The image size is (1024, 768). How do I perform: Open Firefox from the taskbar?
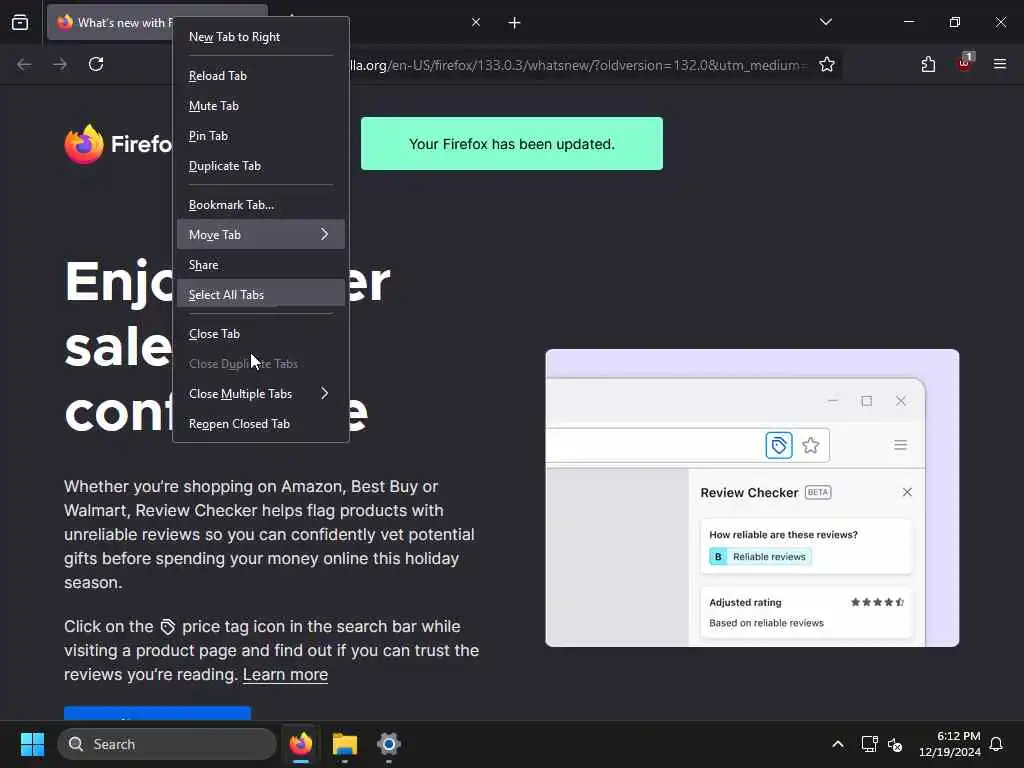[x=301, y=744]
